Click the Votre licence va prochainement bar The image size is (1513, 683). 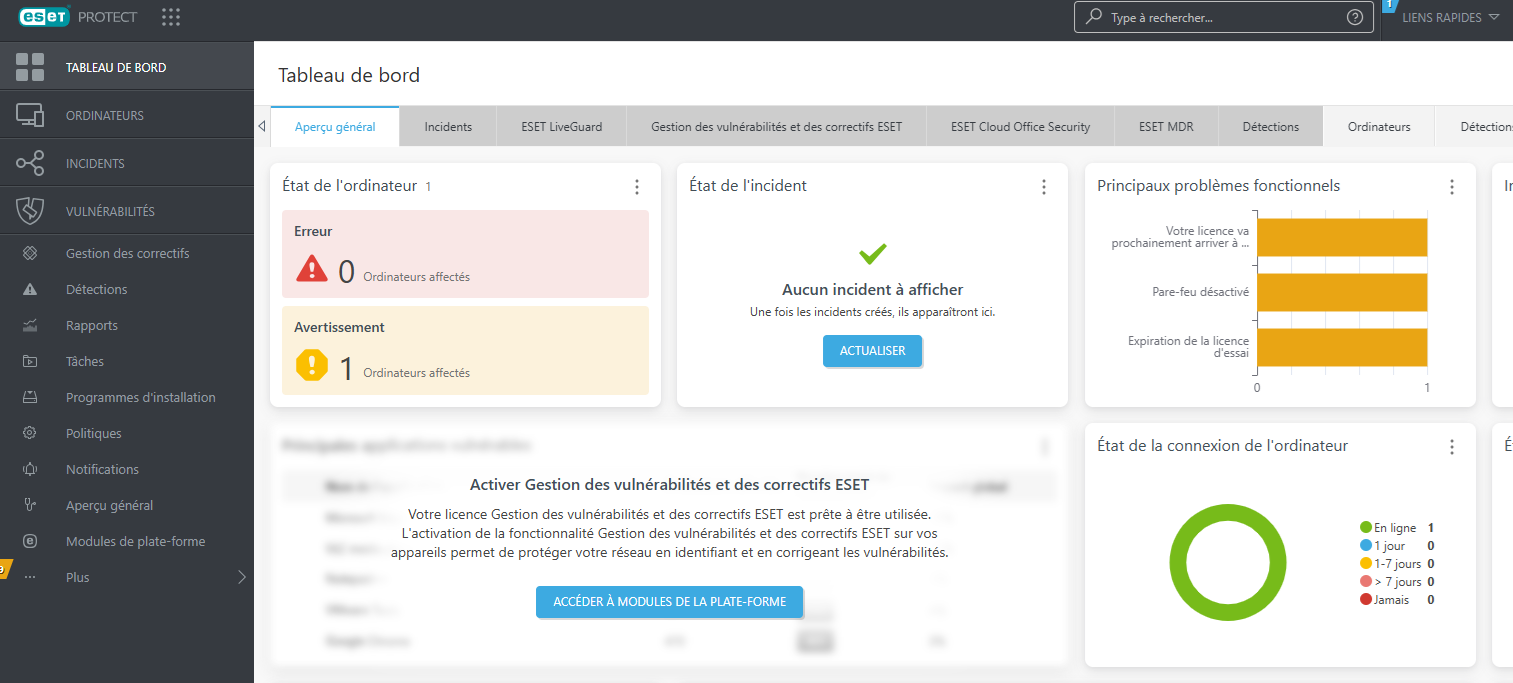point(1342,237)
